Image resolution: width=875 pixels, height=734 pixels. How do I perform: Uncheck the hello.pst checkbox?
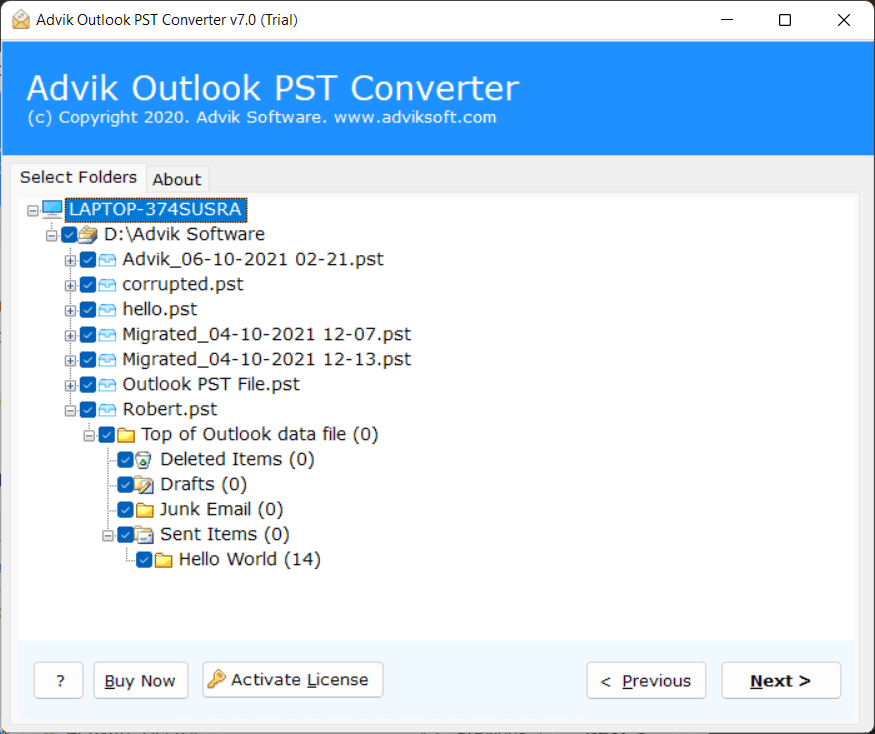coord(88,310)
